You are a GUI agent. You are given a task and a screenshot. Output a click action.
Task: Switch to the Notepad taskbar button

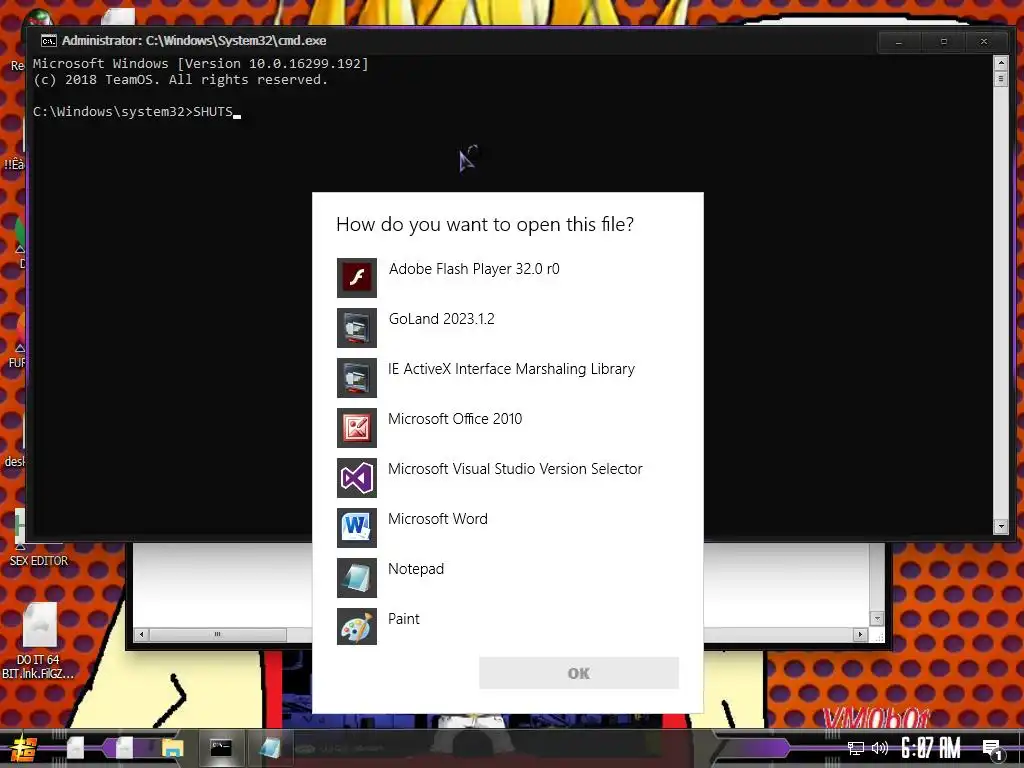tap(270, 748)
